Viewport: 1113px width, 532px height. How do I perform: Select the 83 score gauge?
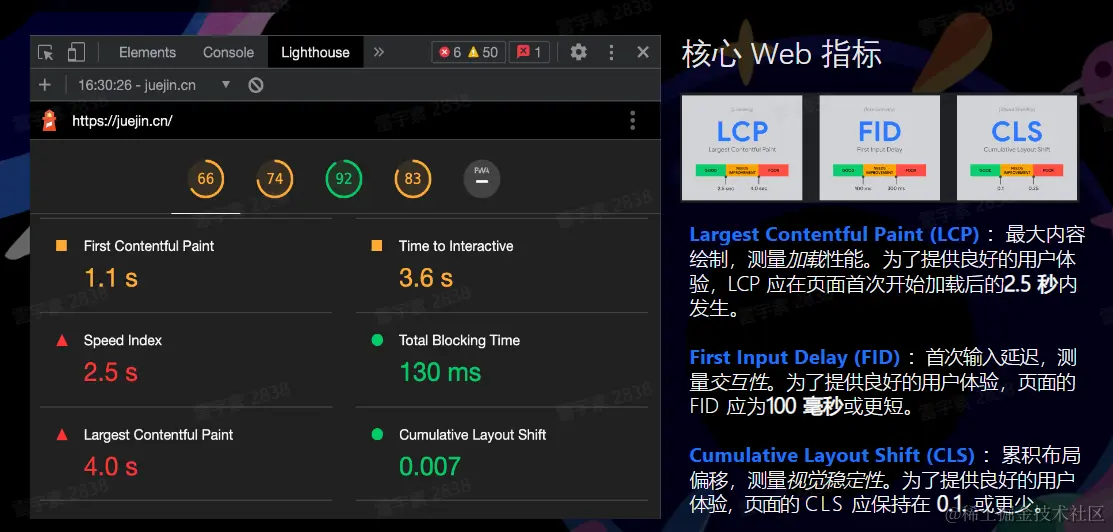412,179
